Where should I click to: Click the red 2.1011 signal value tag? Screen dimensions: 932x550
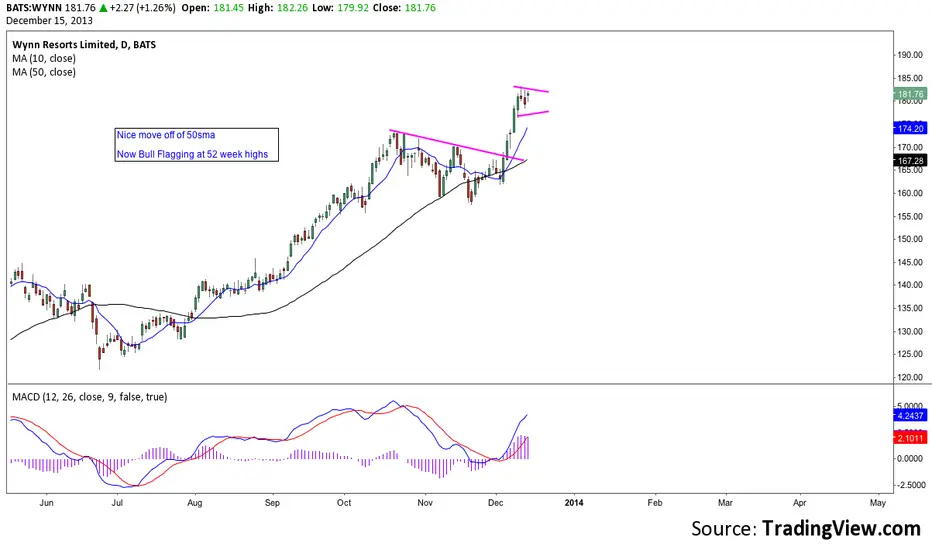(x=910, y=438)
